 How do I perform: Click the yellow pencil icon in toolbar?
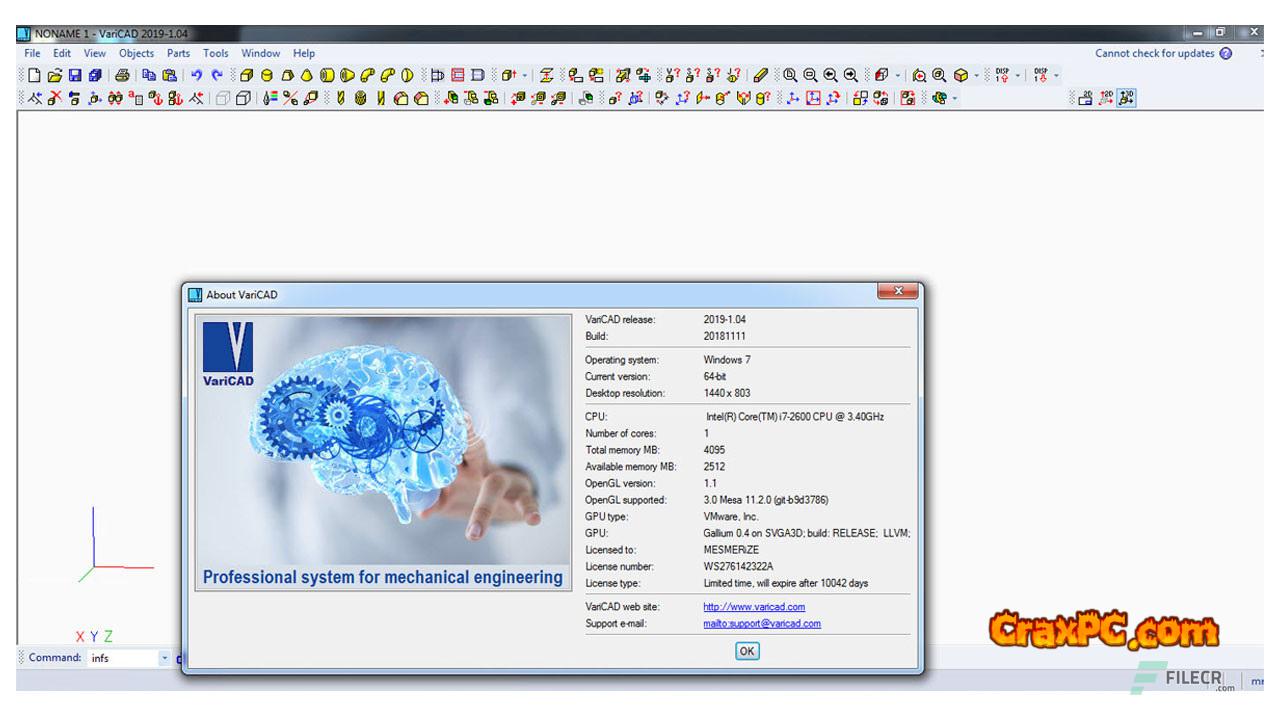click(x=761, y=75)
